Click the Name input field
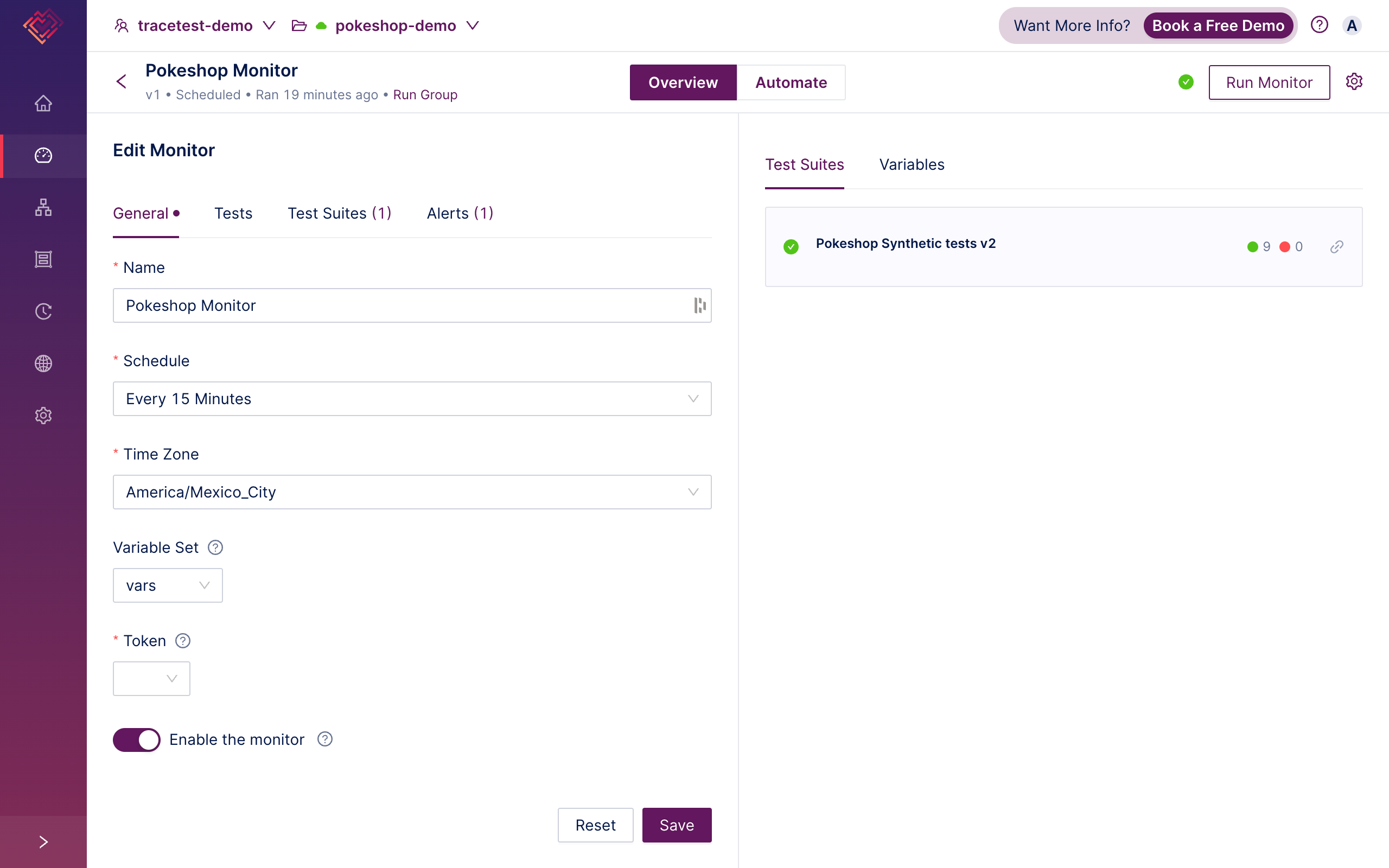This screenshot has width=1389, height=868. click(x=402, y=305)
